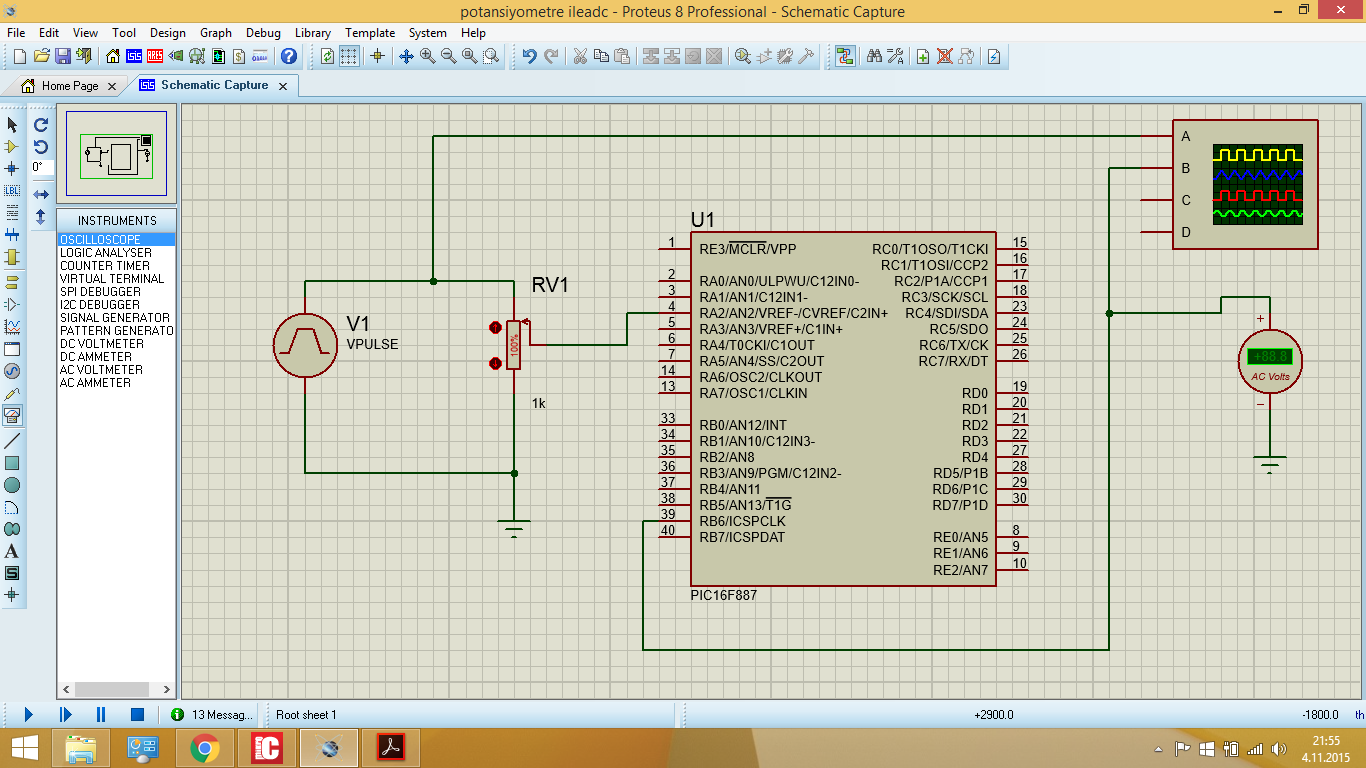The image size is (1366, 768).
Task: Click the Y-Mirror vertical flip icon
Action: click(x=41, y=216)
